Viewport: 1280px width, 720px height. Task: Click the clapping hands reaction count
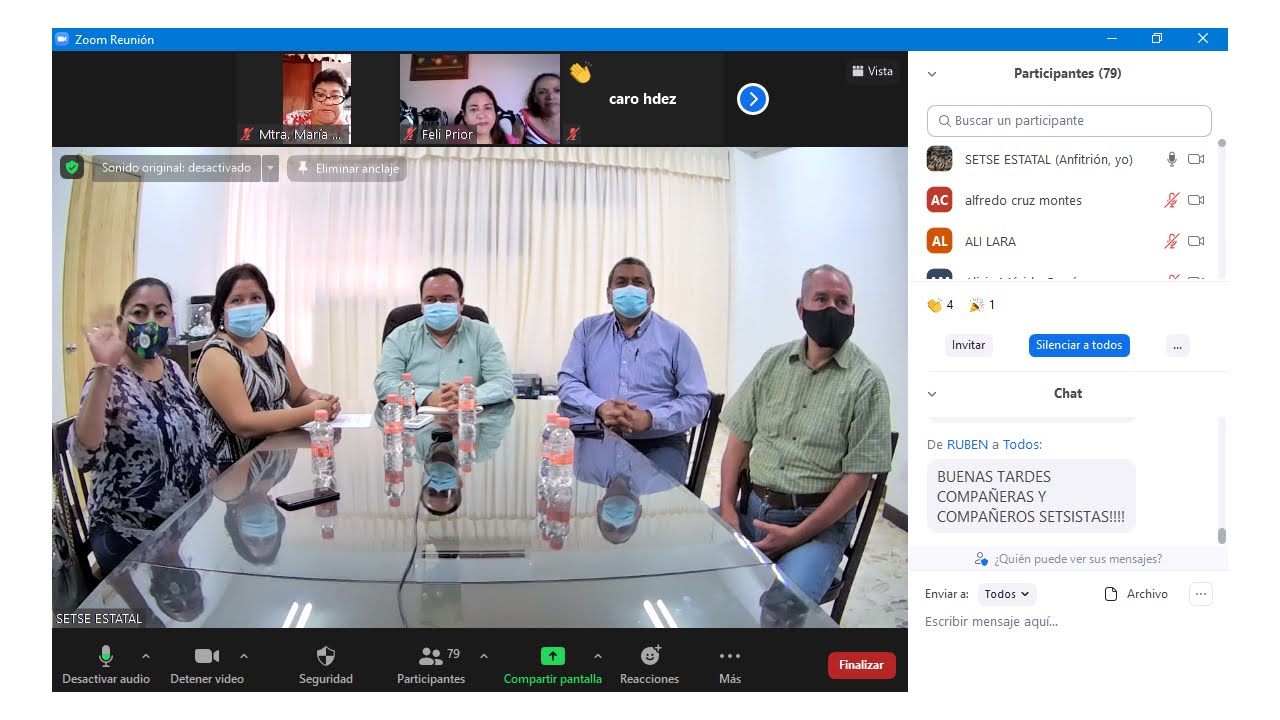[940, 305]
